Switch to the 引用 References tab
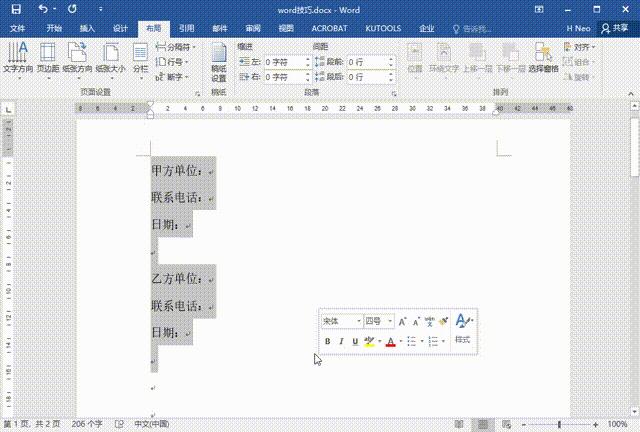The width and height of the screenshot is (640, 432). coord(187,28)
